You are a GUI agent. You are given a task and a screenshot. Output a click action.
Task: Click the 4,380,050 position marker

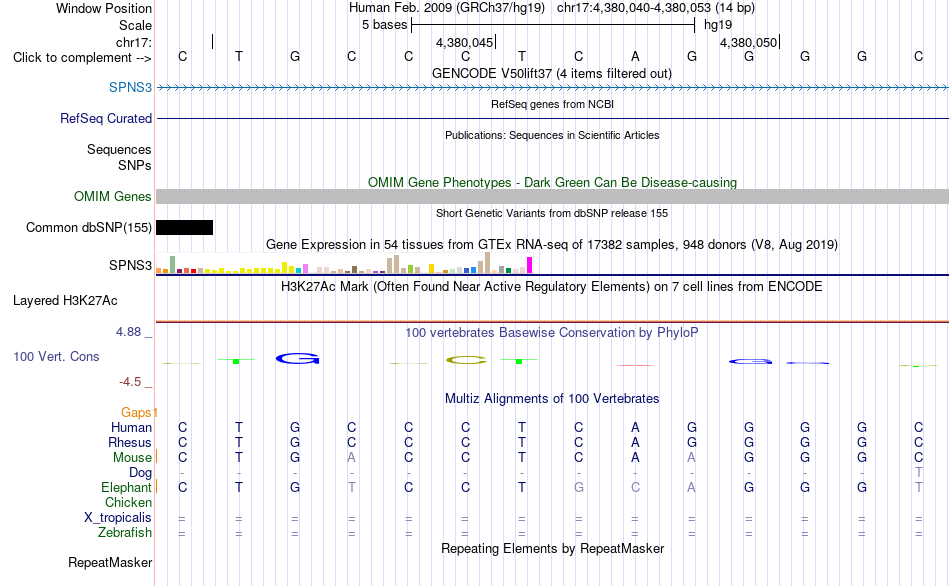pyautogui.click(x=748, y=42)
